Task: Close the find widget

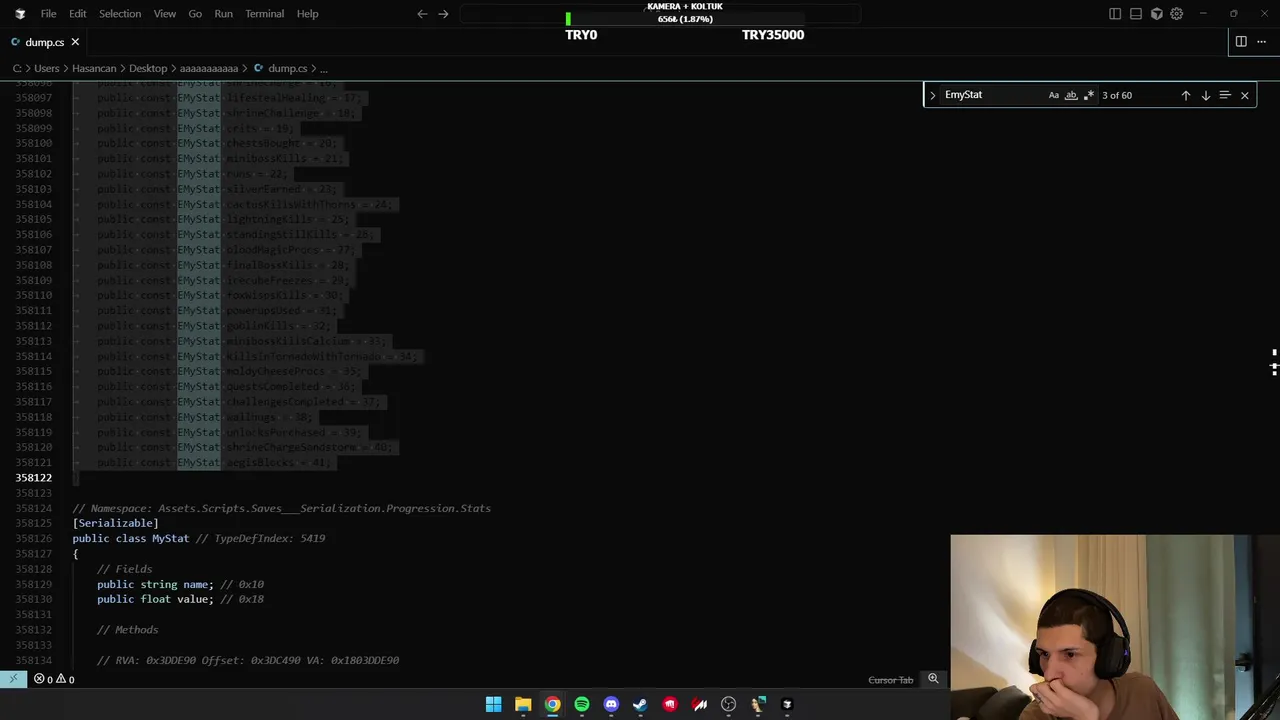Action: coord(1245,95)
